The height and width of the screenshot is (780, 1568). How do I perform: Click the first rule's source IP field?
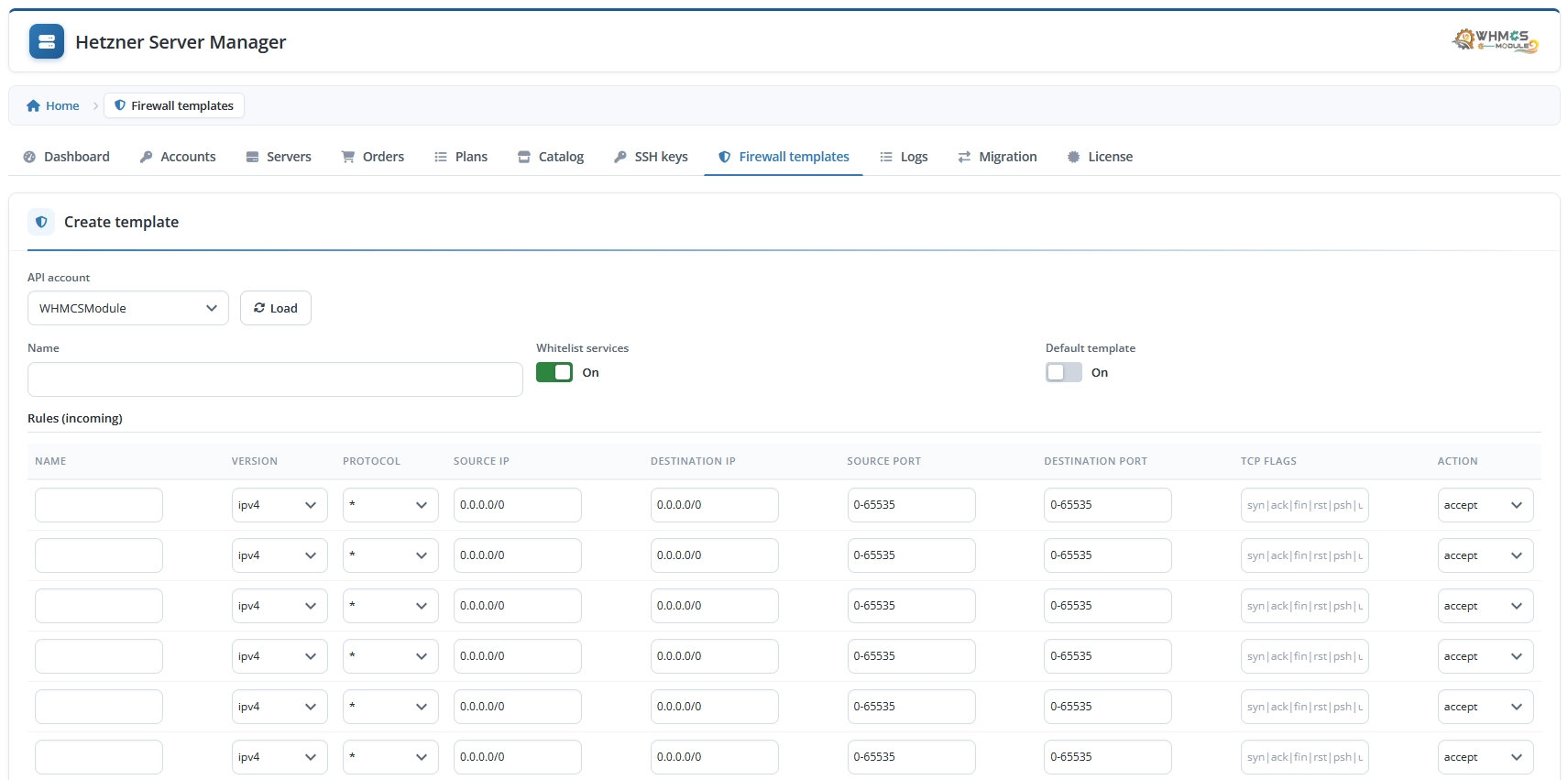518,505
